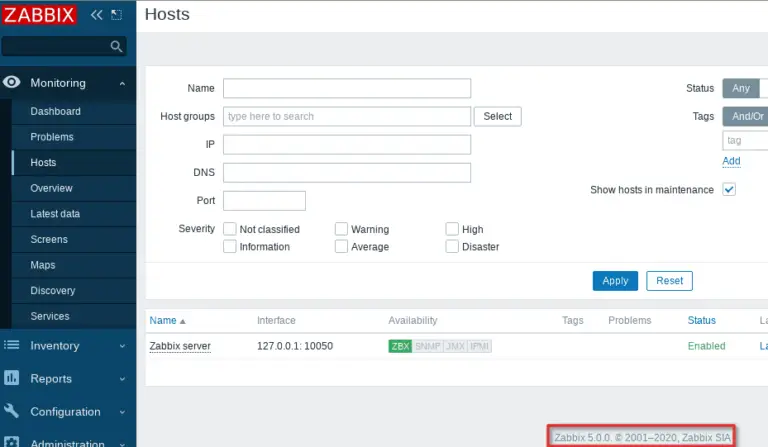768x447 pixels.
Task: Click the Enabled status link
Action: [706, 346]
